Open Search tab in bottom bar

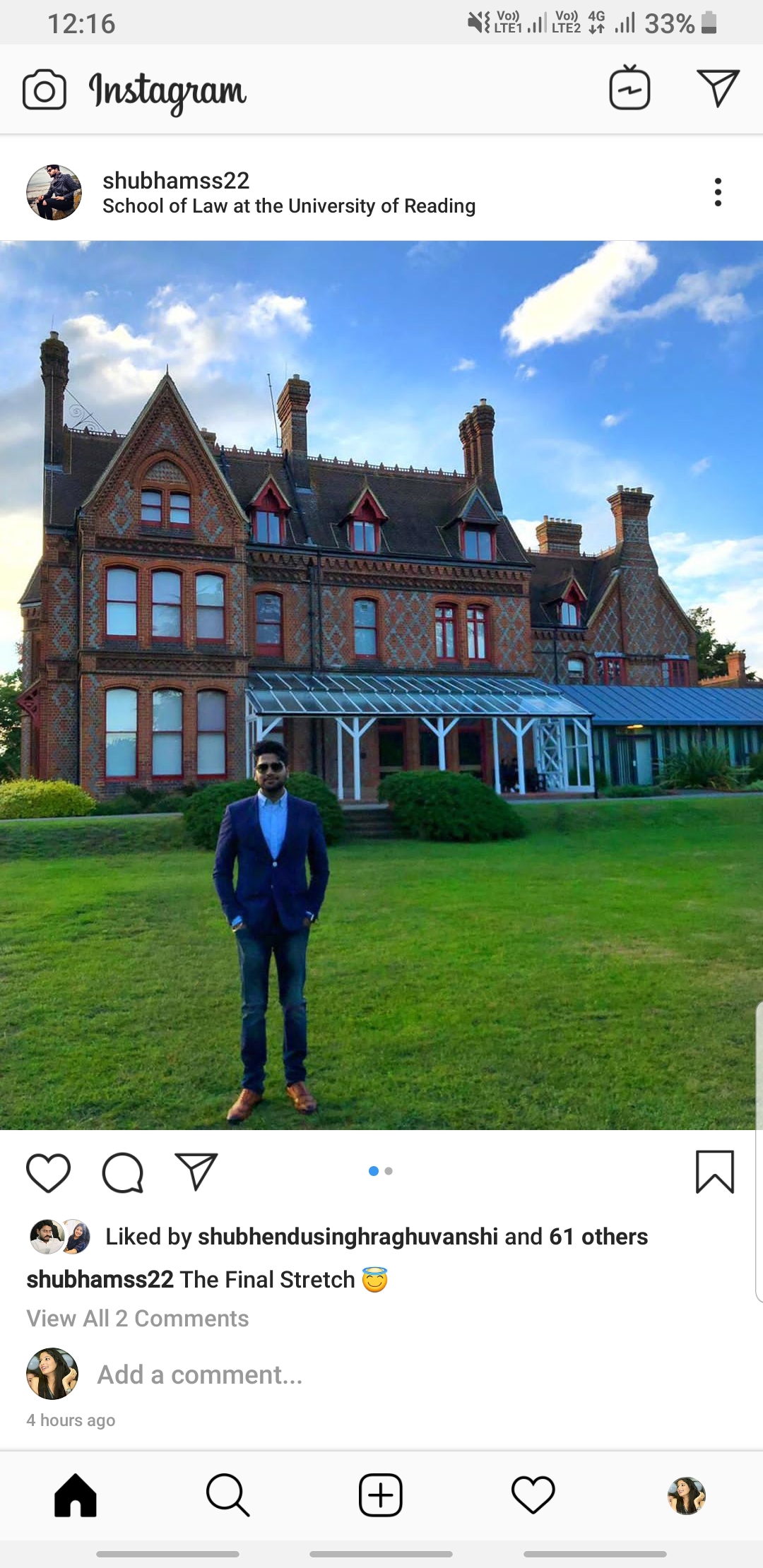pos(227,1495)
